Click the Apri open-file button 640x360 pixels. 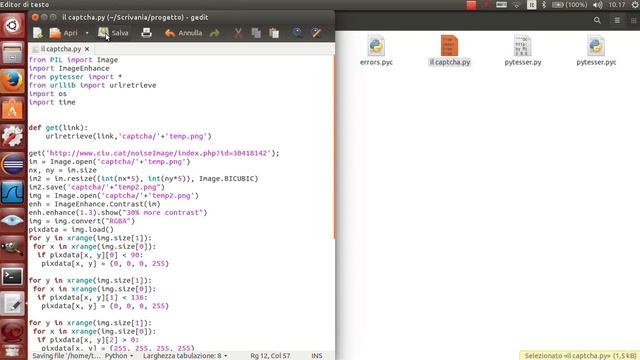(63, 33)
